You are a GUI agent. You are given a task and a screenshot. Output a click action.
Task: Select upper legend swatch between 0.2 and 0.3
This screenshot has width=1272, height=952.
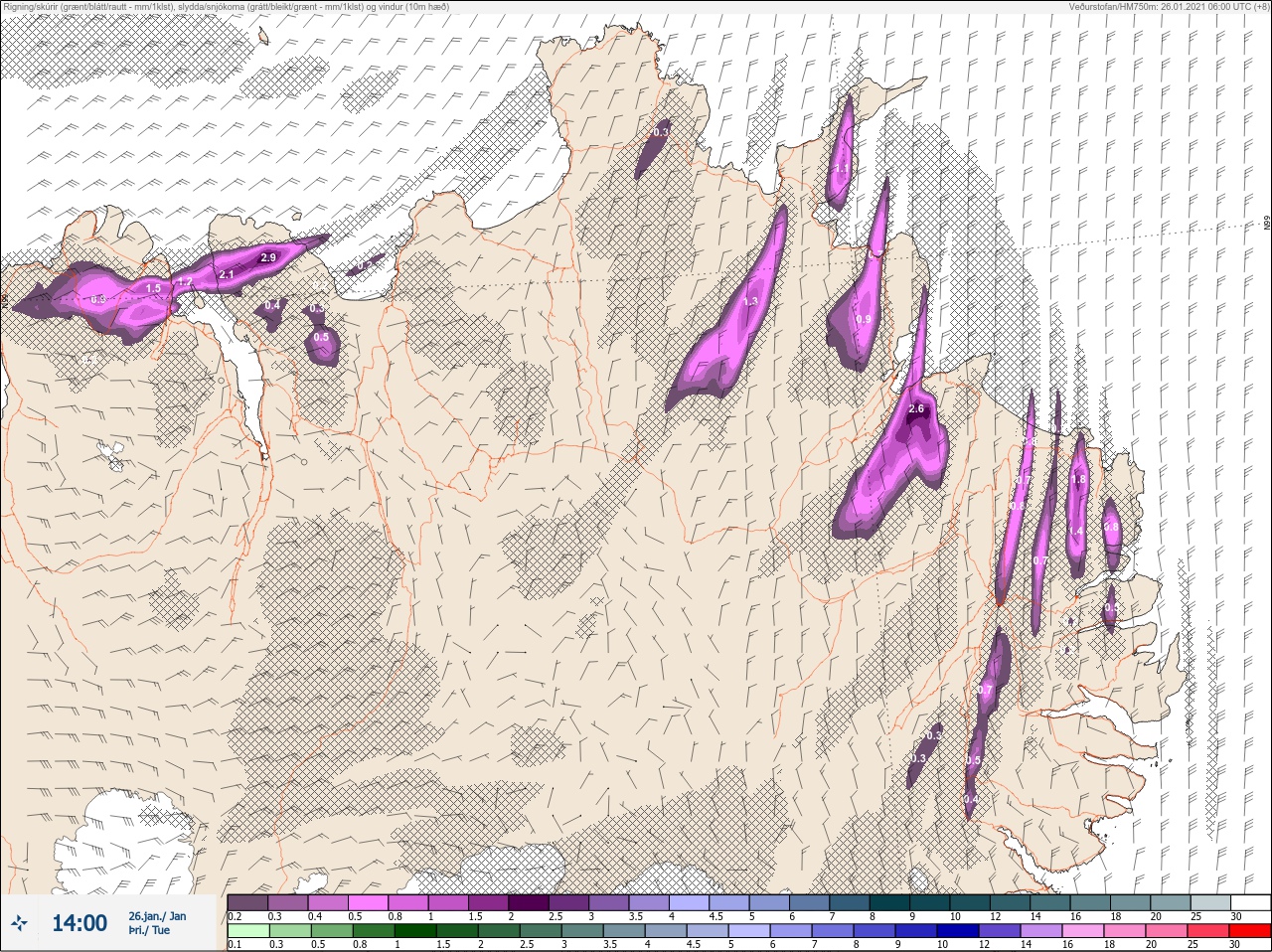click(247, 902)
